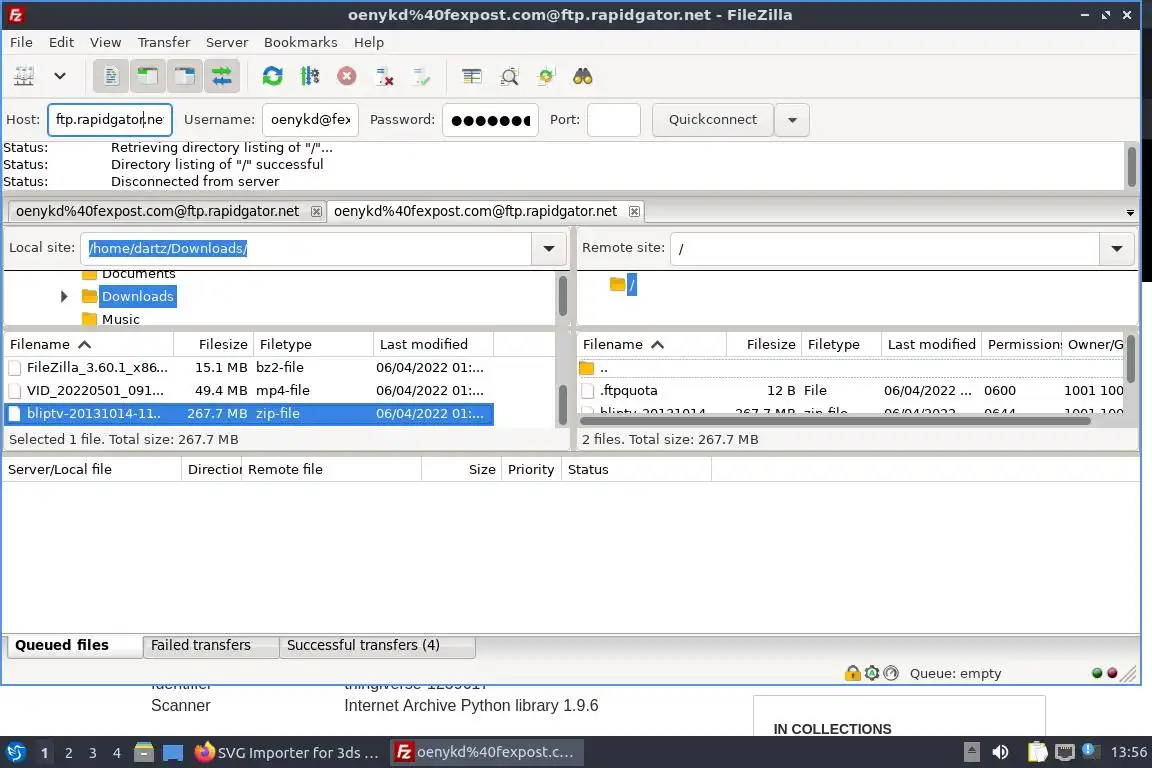The image size is (1152, 768).
Task: Click the encryption lock status icon
Action: click(852, 673)
